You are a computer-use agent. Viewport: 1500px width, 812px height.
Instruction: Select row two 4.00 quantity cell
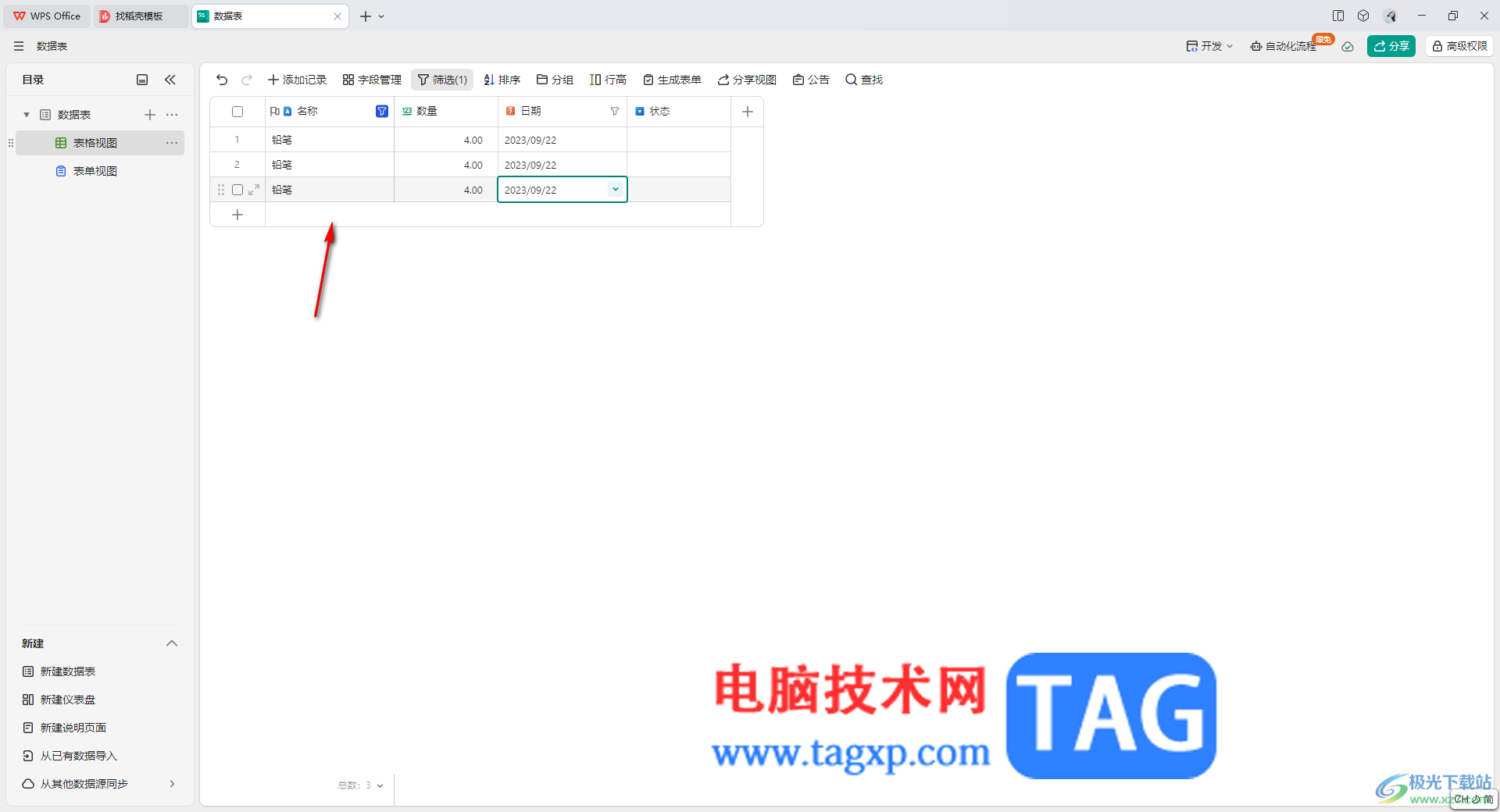point(446,165)
